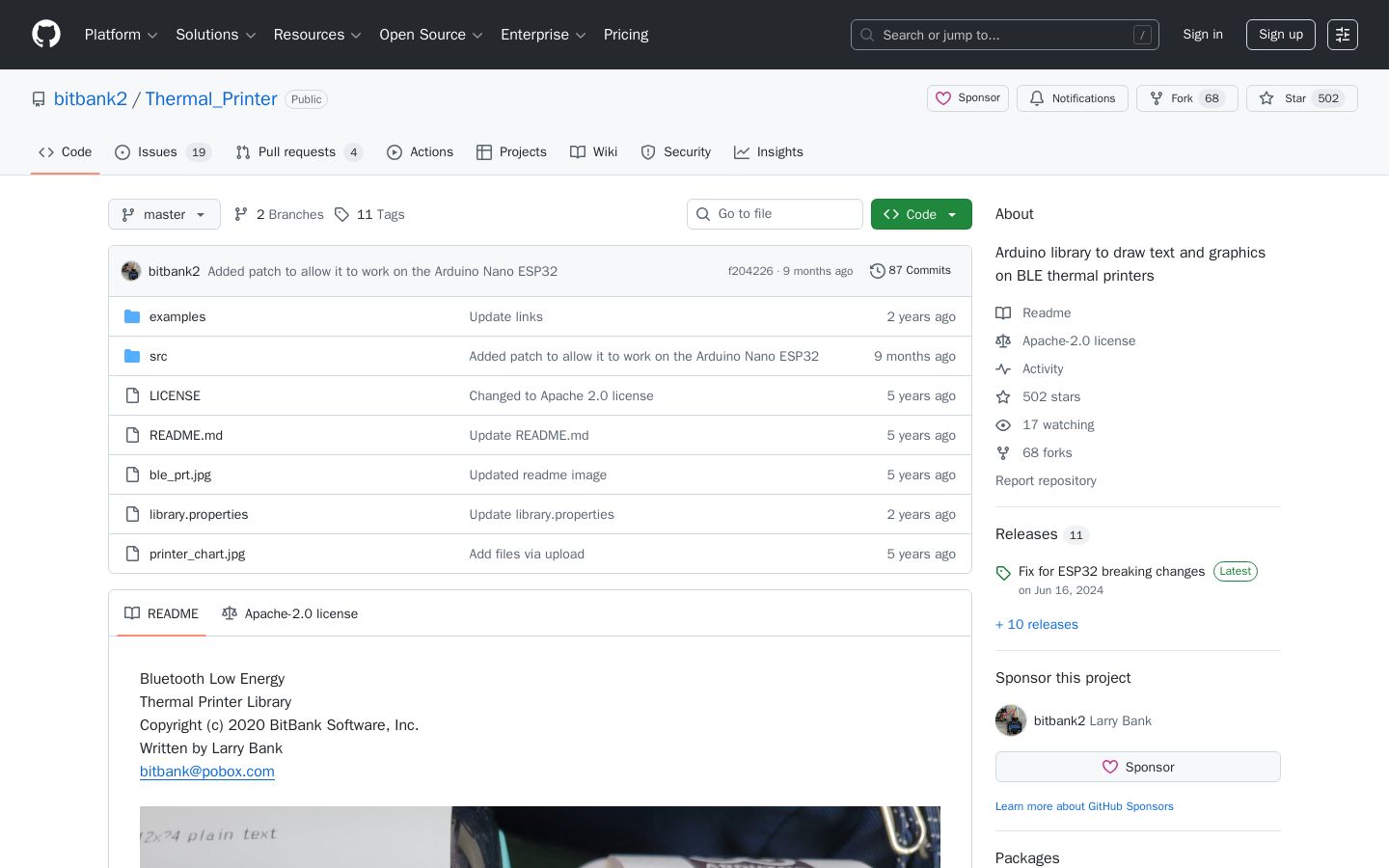1389x868 pixels.
Task: Switch to the Projects tab
Action: 511,152
